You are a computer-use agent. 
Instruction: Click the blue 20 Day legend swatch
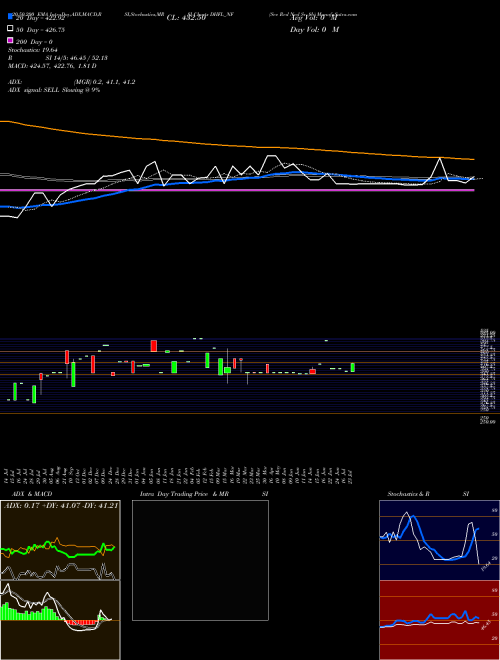point(10,17)
